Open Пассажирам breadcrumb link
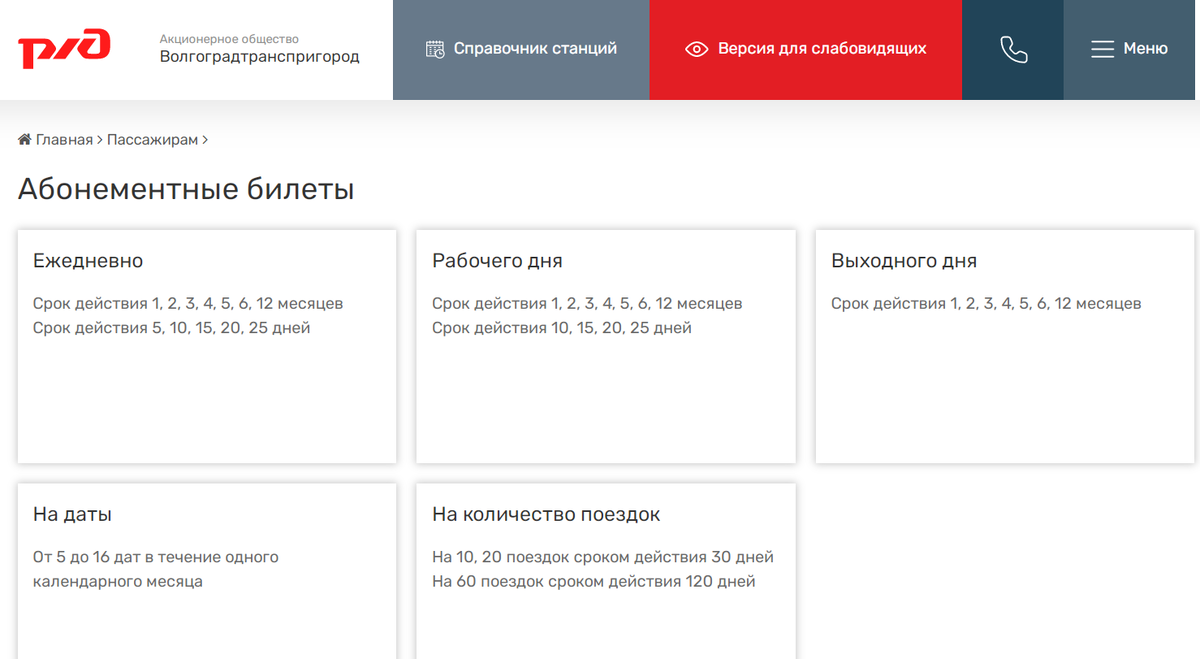 click(153, 140)
